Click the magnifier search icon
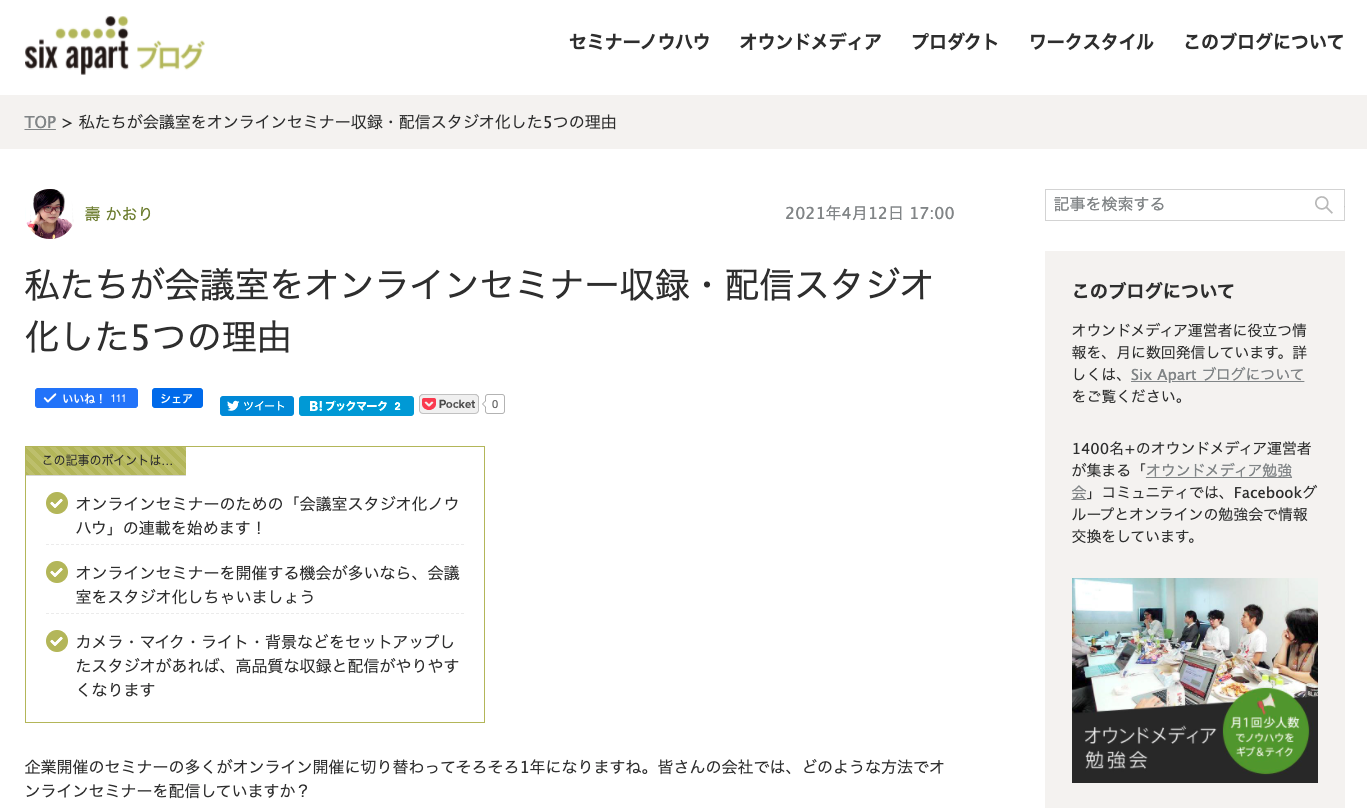The image size is (1367, 808). pyautogui.click(x=1324, y=205)
